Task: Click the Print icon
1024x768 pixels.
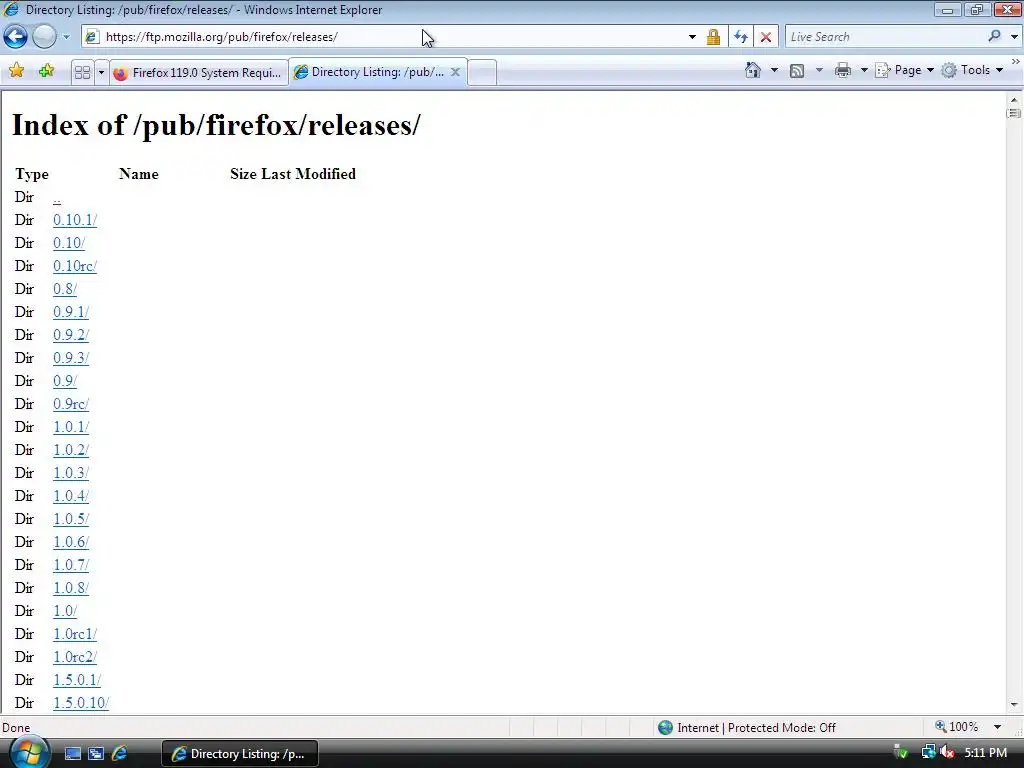Action: point(843,70)
